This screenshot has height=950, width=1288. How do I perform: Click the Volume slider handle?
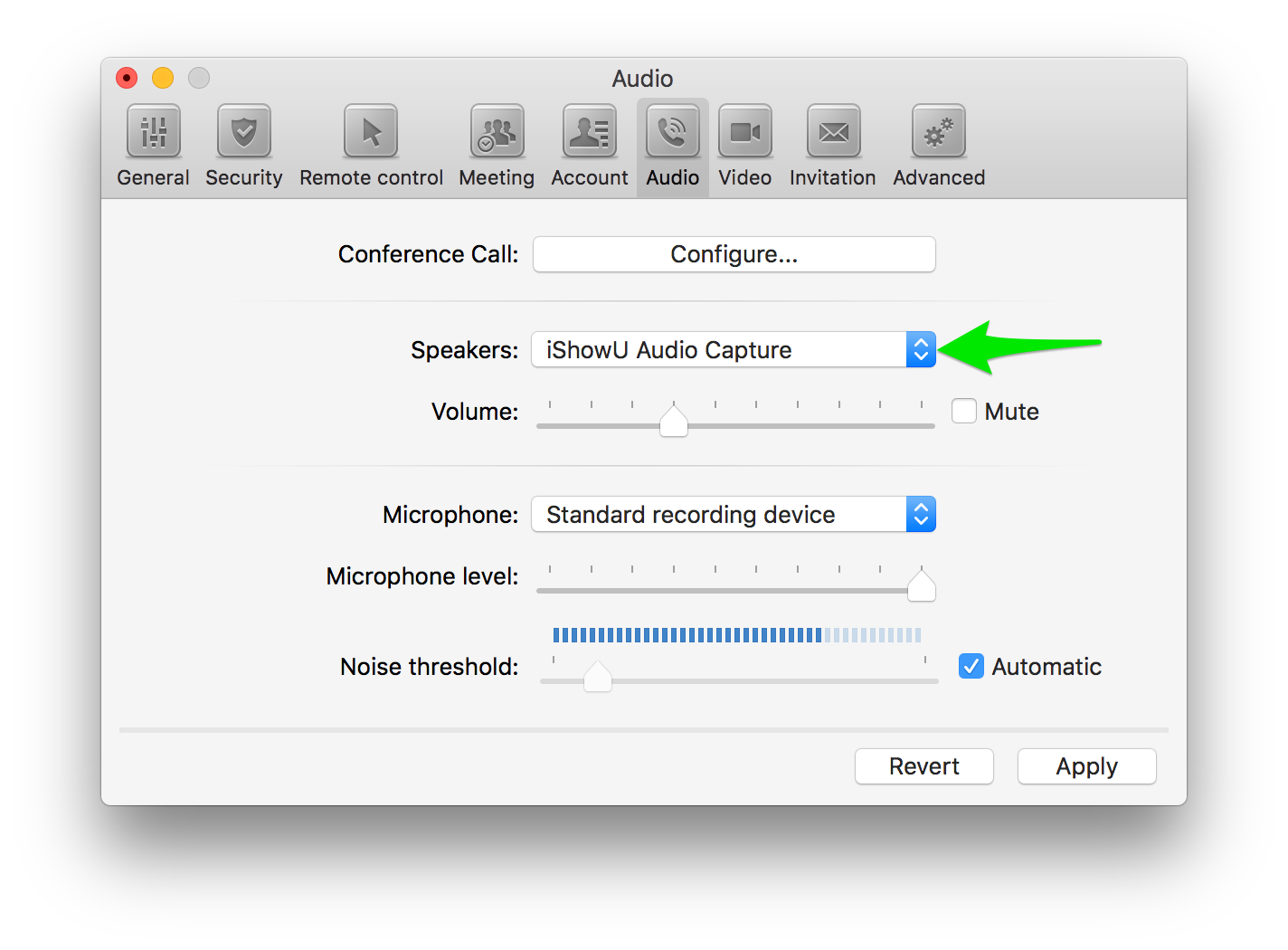coord(674,422)
